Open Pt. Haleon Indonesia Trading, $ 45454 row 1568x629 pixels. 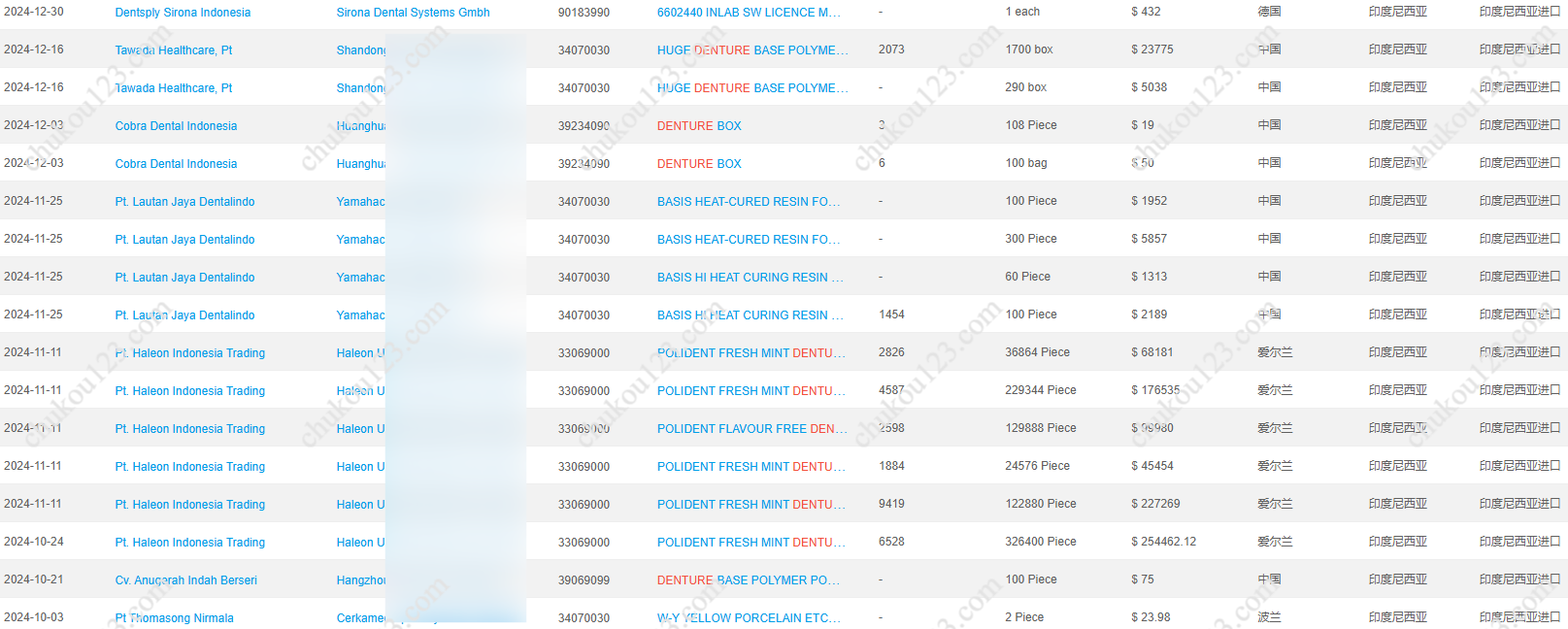pos(189,467)
